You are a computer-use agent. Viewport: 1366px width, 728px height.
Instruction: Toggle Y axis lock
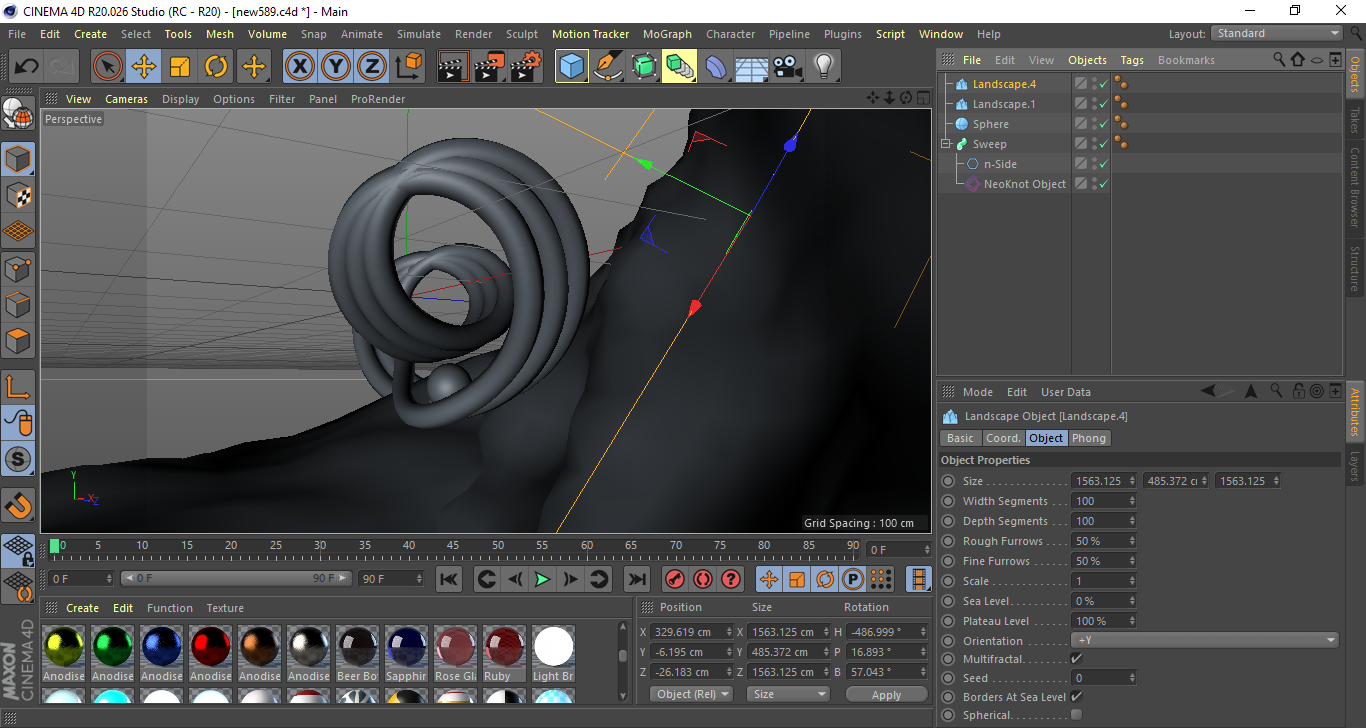tap(336, 67)
